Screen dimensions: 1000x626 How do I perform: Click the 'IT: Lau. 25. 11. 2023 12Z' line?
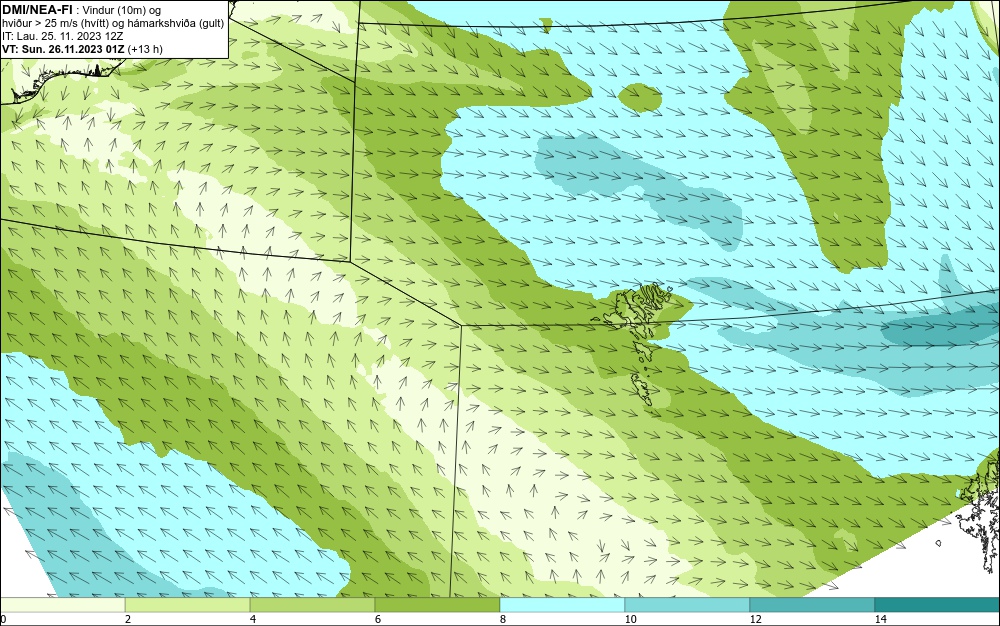[62, 36]
